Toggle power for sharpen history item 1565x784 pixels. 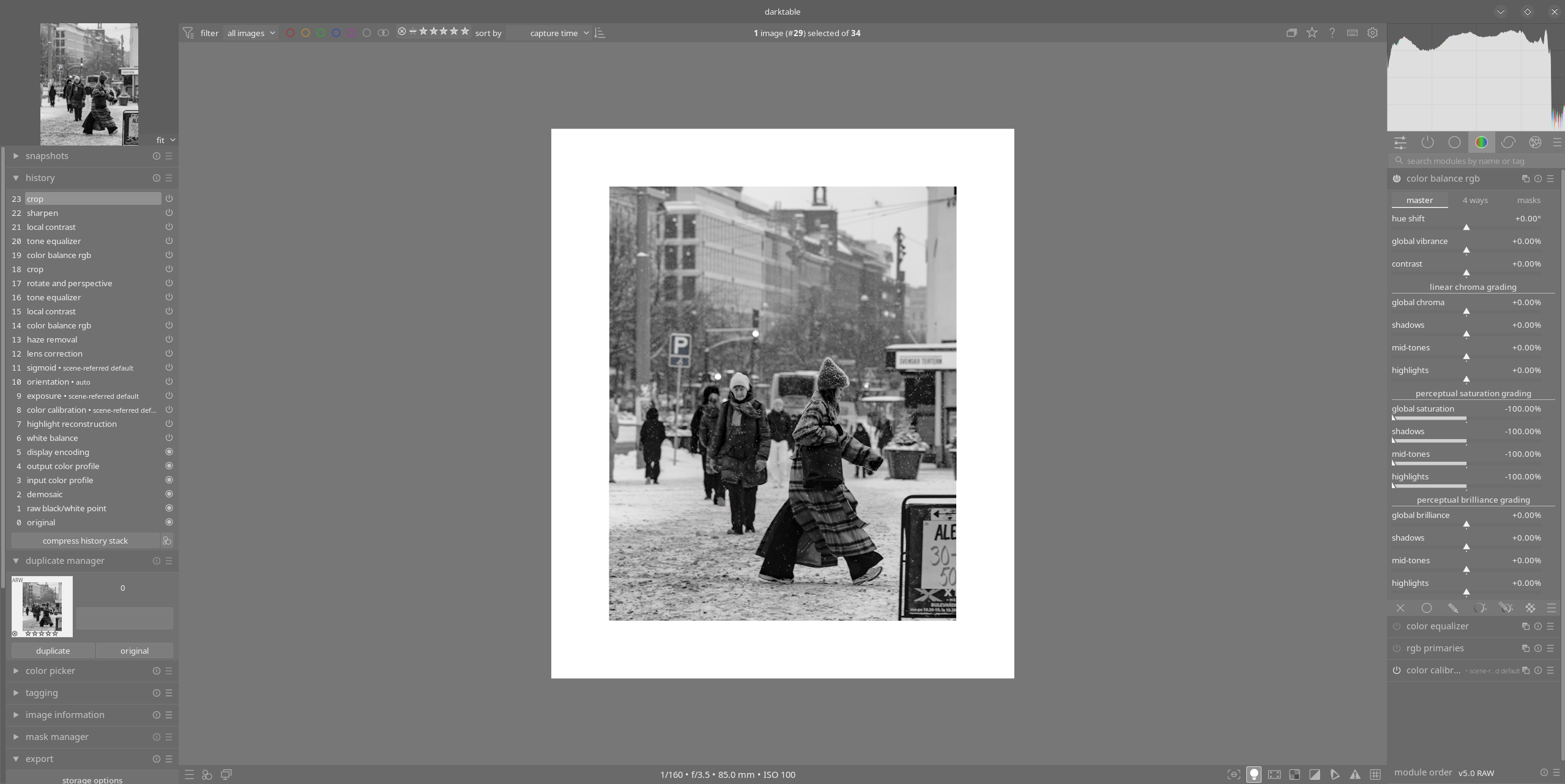coord(169,213)
